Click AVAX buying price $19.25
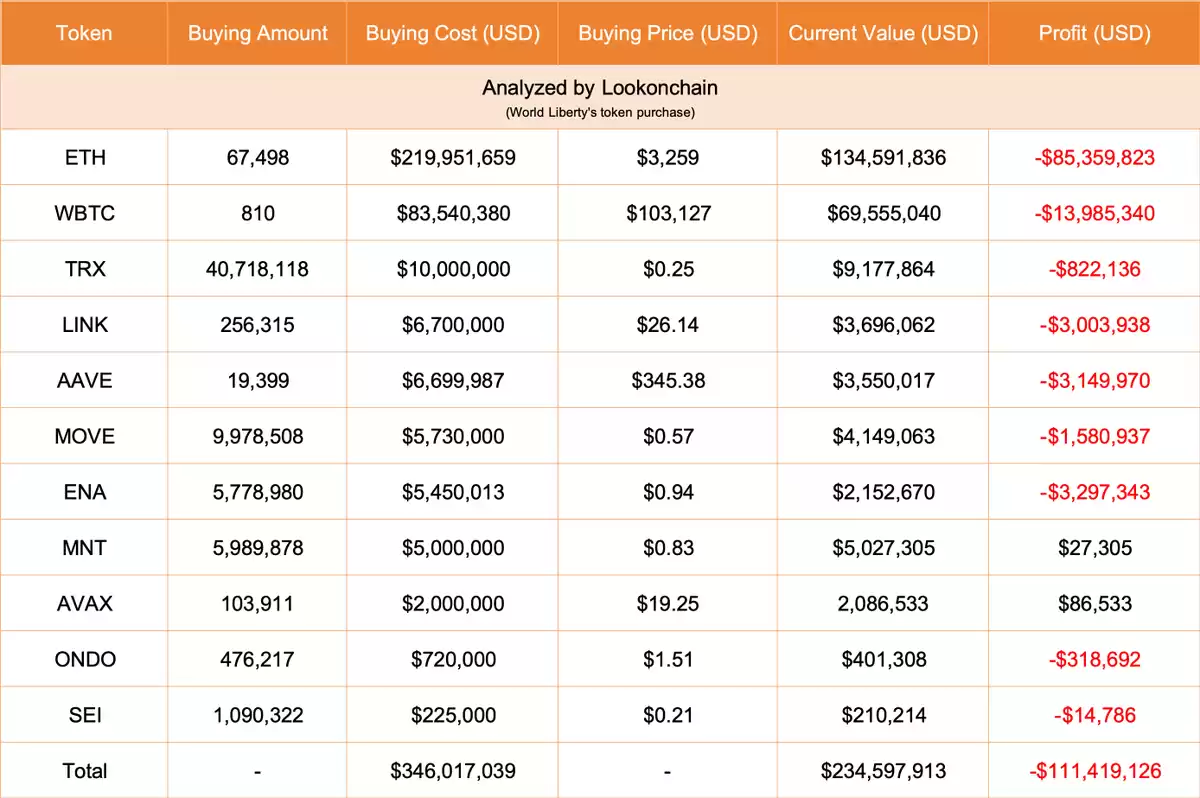The image size is (1200, 798). point(667,604)
